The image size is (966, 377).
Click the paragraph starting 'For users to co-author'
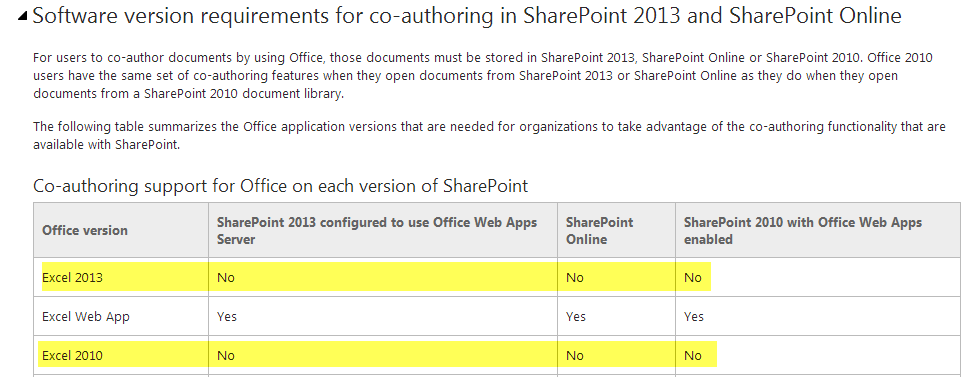tap(482, 76)
